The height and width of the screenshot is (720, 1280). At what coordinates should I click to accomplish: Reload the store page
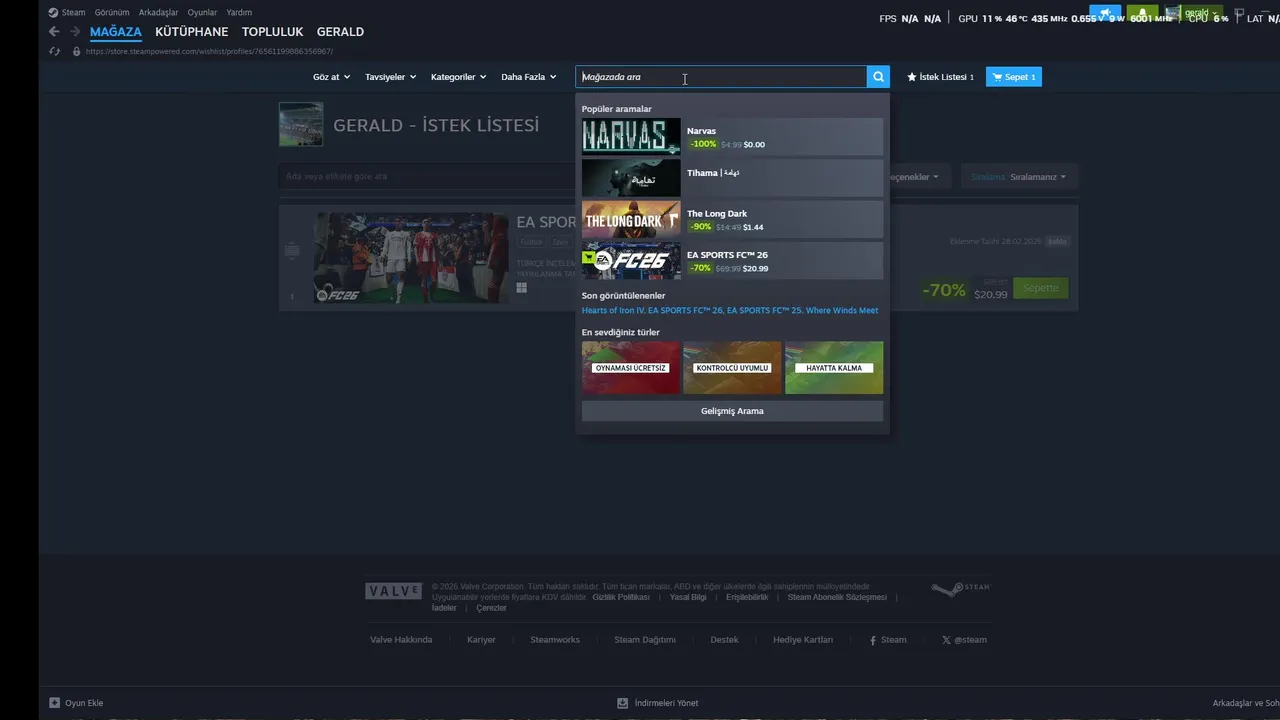tap(54, 51)
